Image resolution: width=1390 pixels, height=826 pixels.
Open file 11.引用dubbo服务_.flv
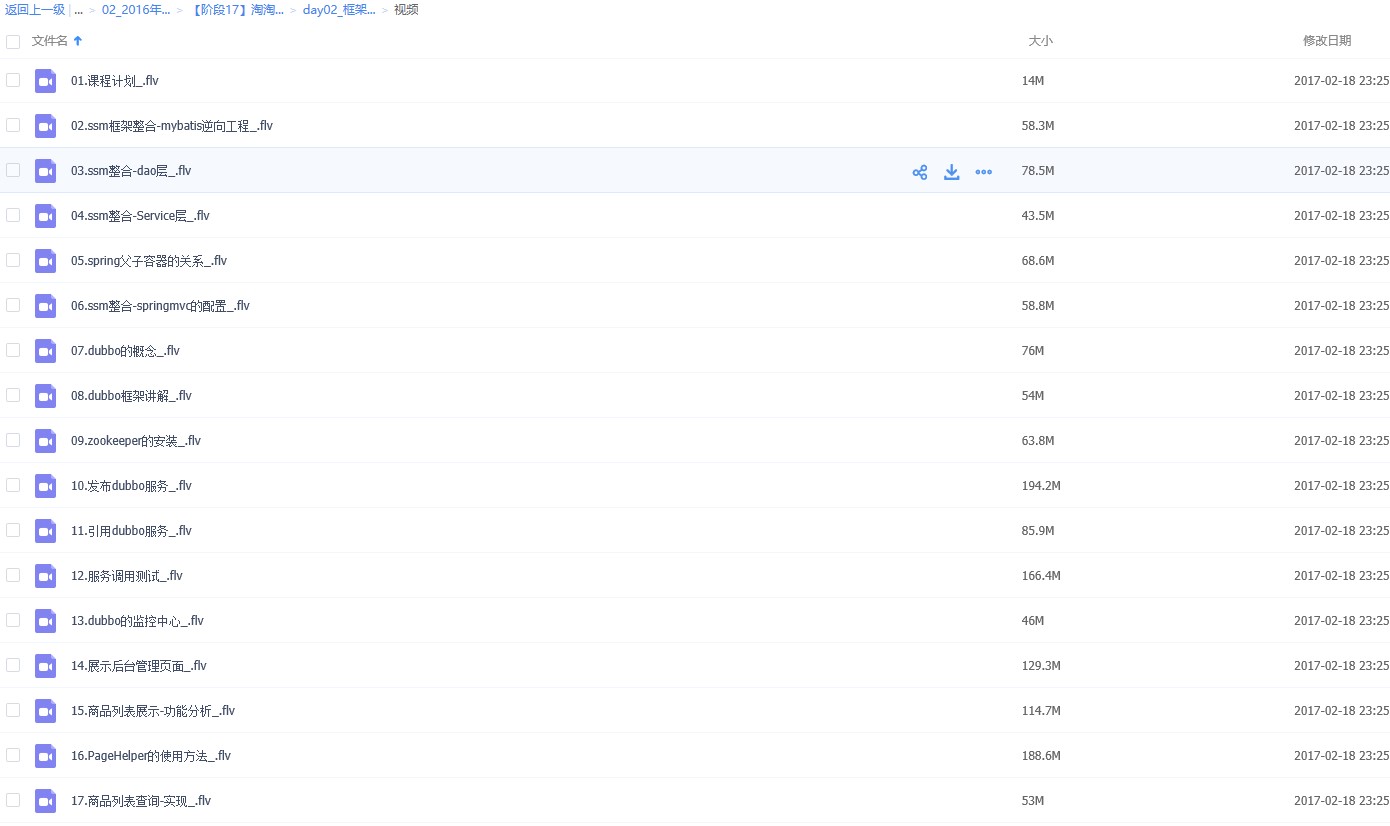(x=131, y=531)
